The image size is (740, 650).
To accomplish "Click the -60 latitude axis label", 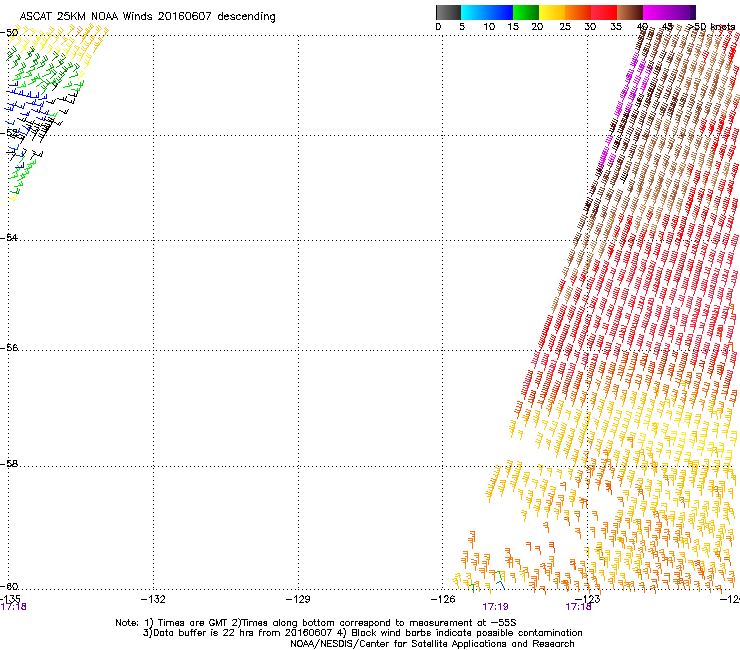I will point(9,586).
